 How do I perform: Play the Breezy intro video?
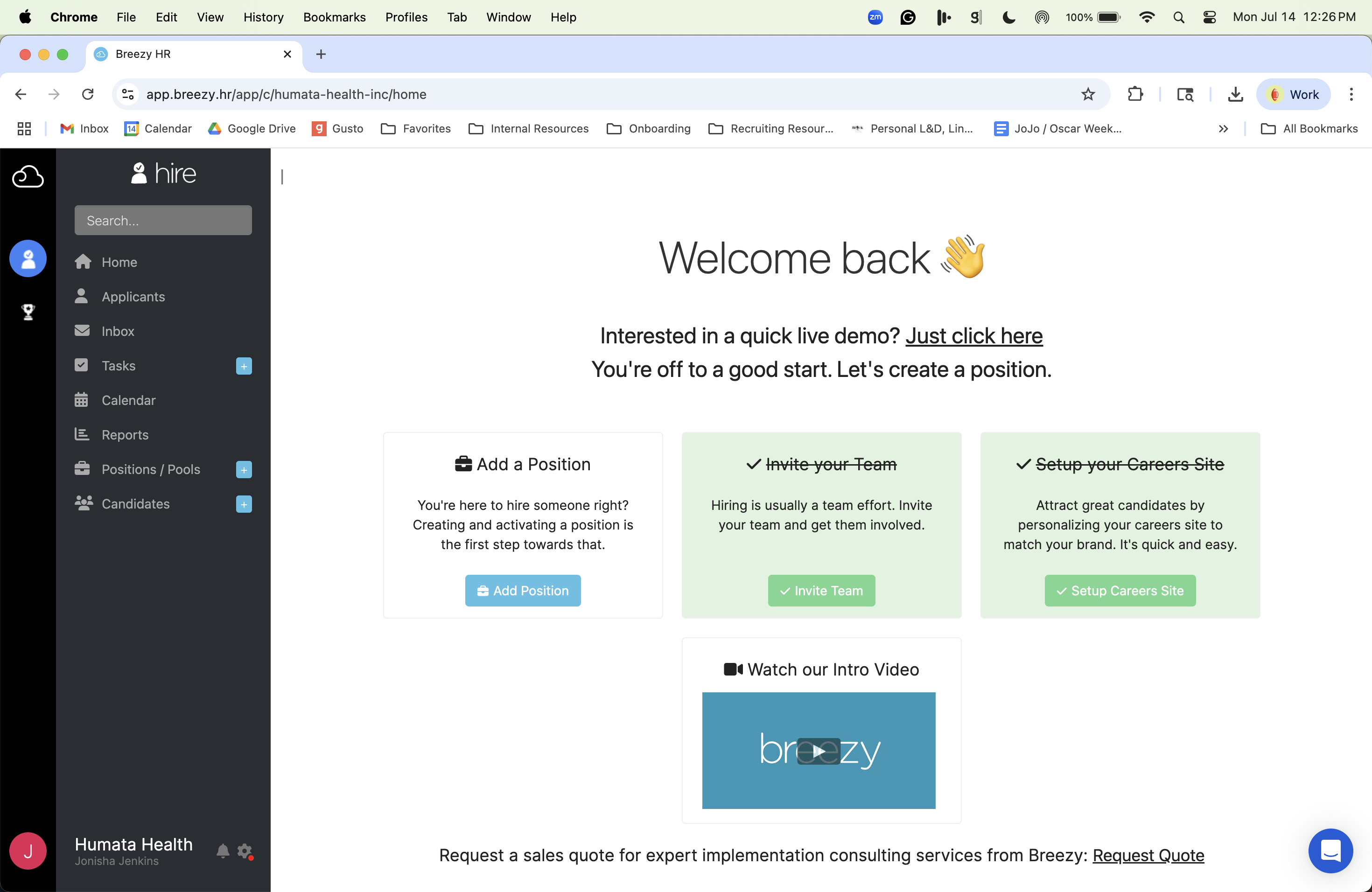(x=819, y=751)
